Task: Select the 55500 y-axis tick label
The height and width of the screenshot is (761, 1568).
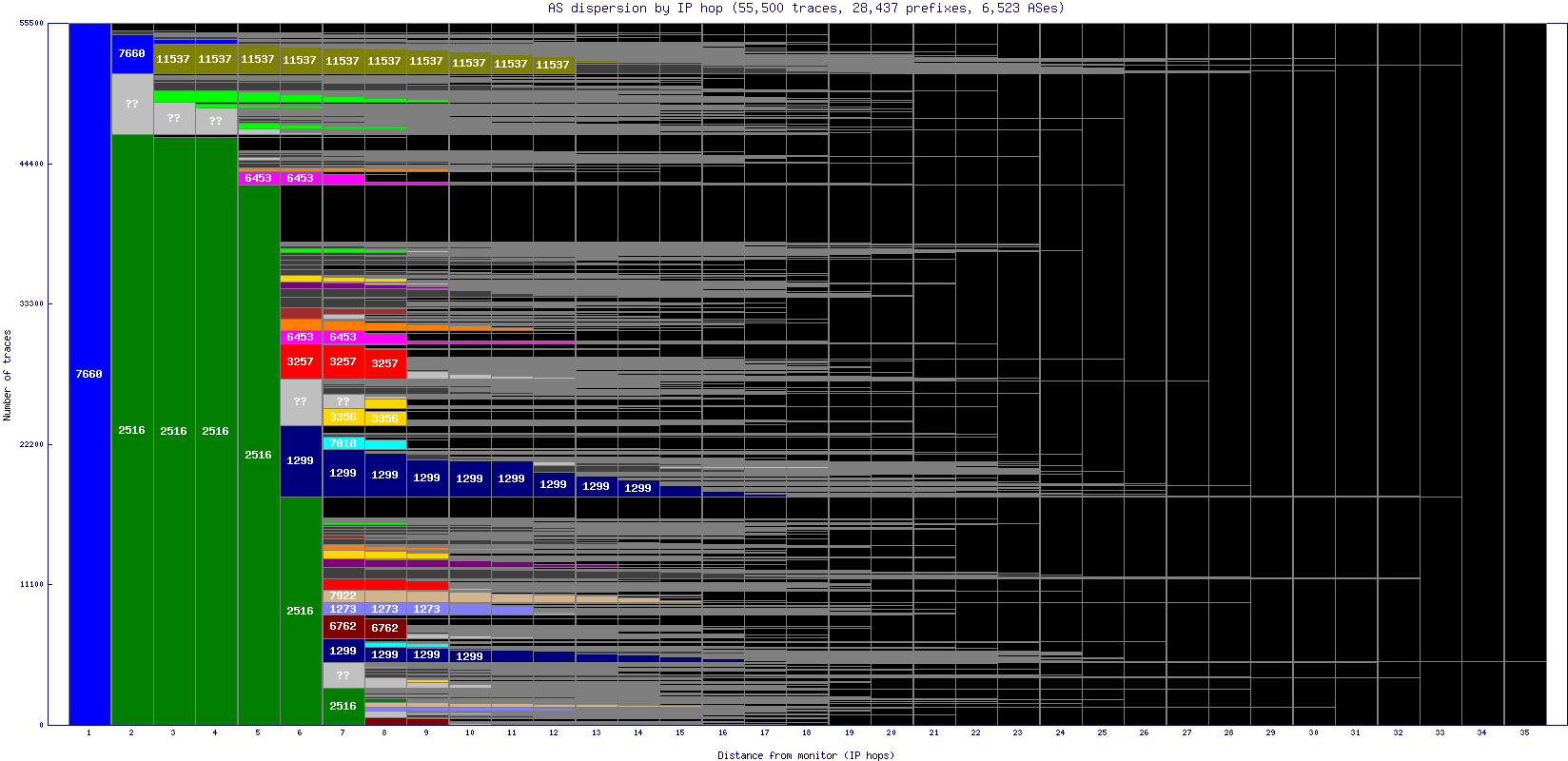Action: (x=31, y=23)
